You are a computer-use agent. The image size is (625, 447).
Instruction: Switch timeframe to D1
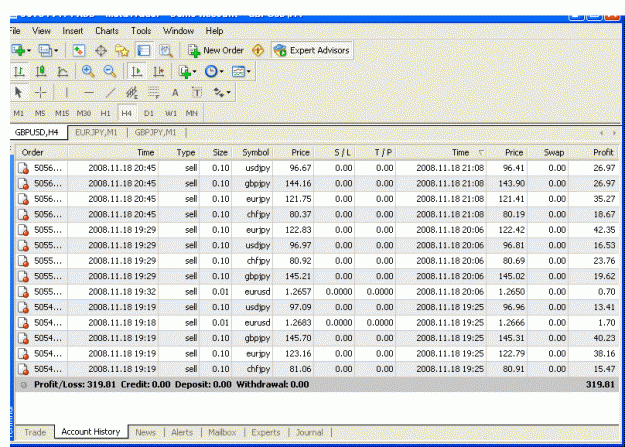(149, 113)
